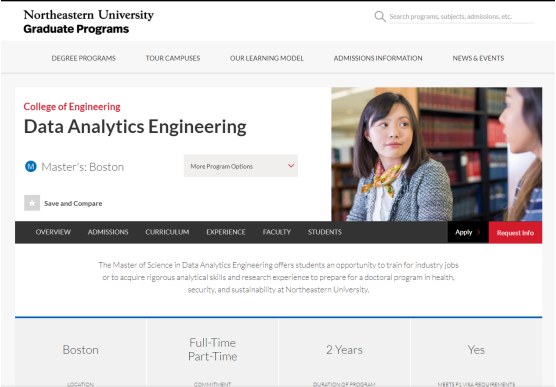Click the Master's: Boston text
This screenshot has height=387, width=556.
(x=83, y=167)
